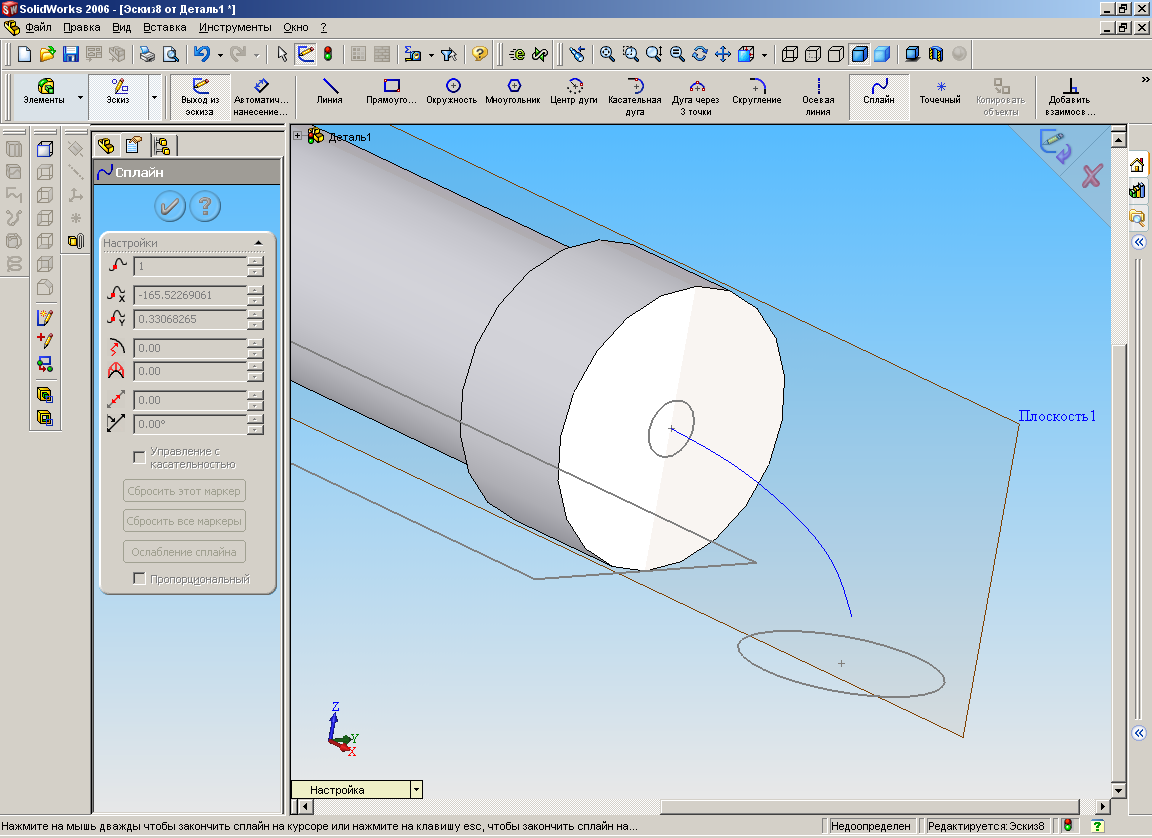
Task: Open the Undo history dropdown arrow
Action: (x=220, y=55)
